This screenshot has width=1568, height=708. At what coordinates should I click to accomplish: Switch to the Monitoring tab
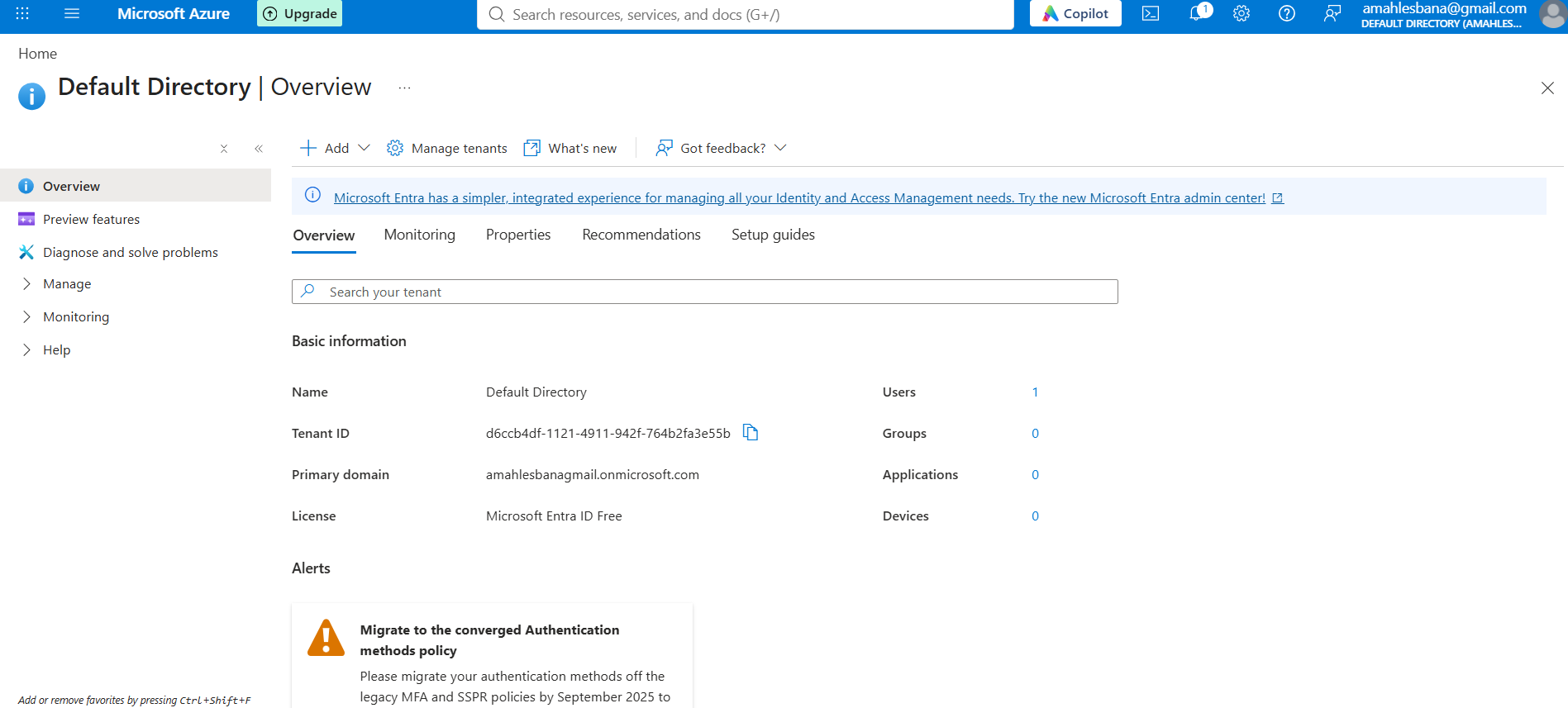(x=420, y=235)
